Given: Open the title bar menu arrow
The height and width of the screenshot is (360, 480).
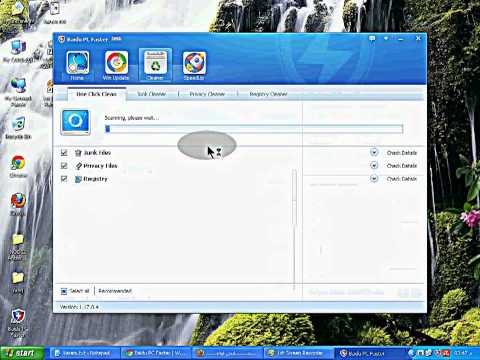Looking at the screenshot, I should tap(386, 39).
